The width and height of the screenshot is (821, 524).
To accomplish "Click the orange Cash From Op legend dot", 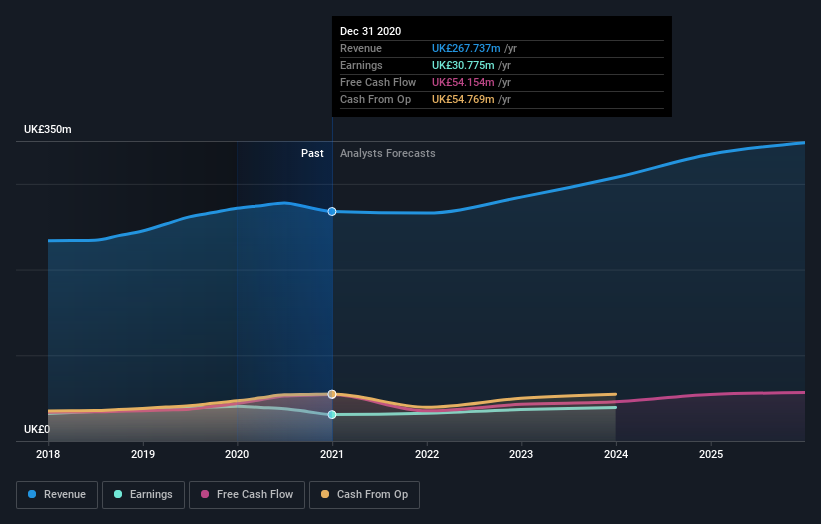I will (x=325, y=494).
